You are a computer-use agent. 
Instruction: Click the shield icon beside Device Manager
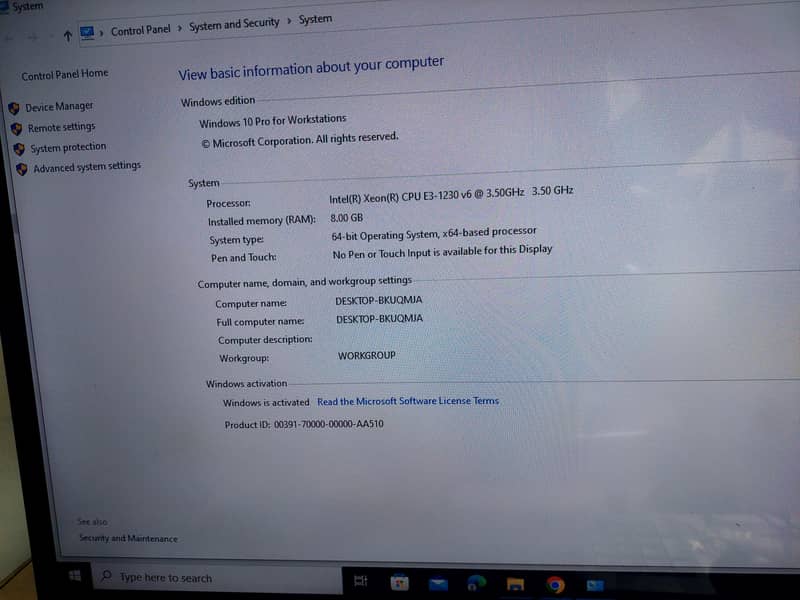pos(14,108)
